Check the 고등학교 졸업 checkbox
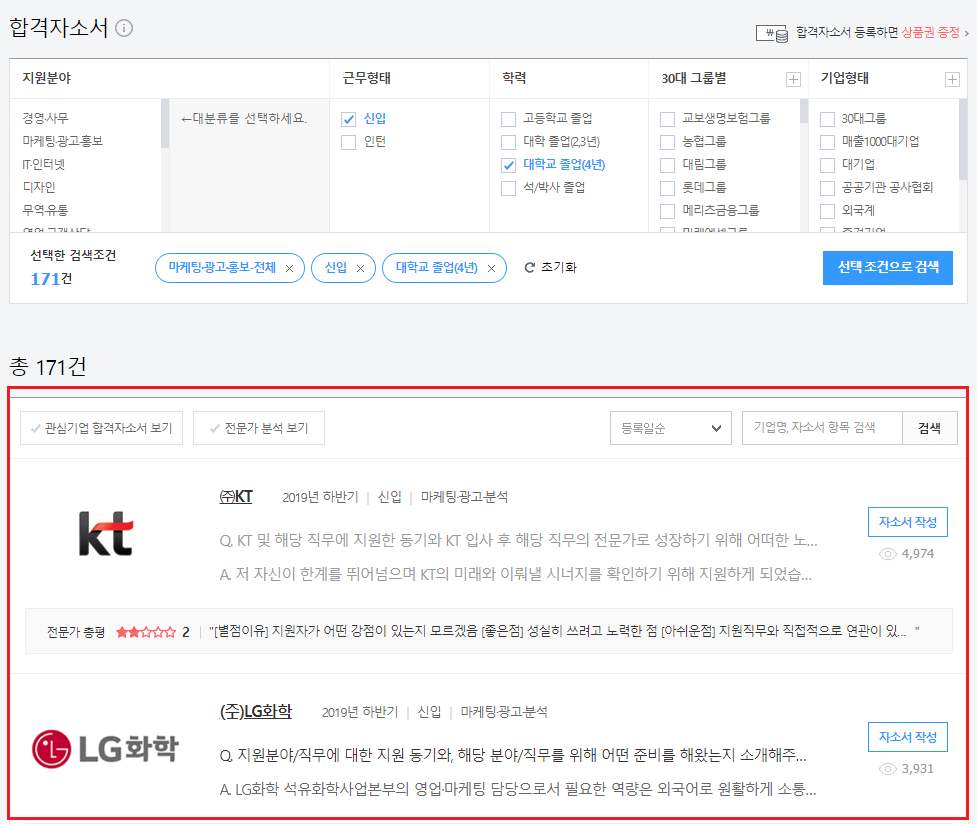This screenshot has width=977, height=824. [508, 119]
